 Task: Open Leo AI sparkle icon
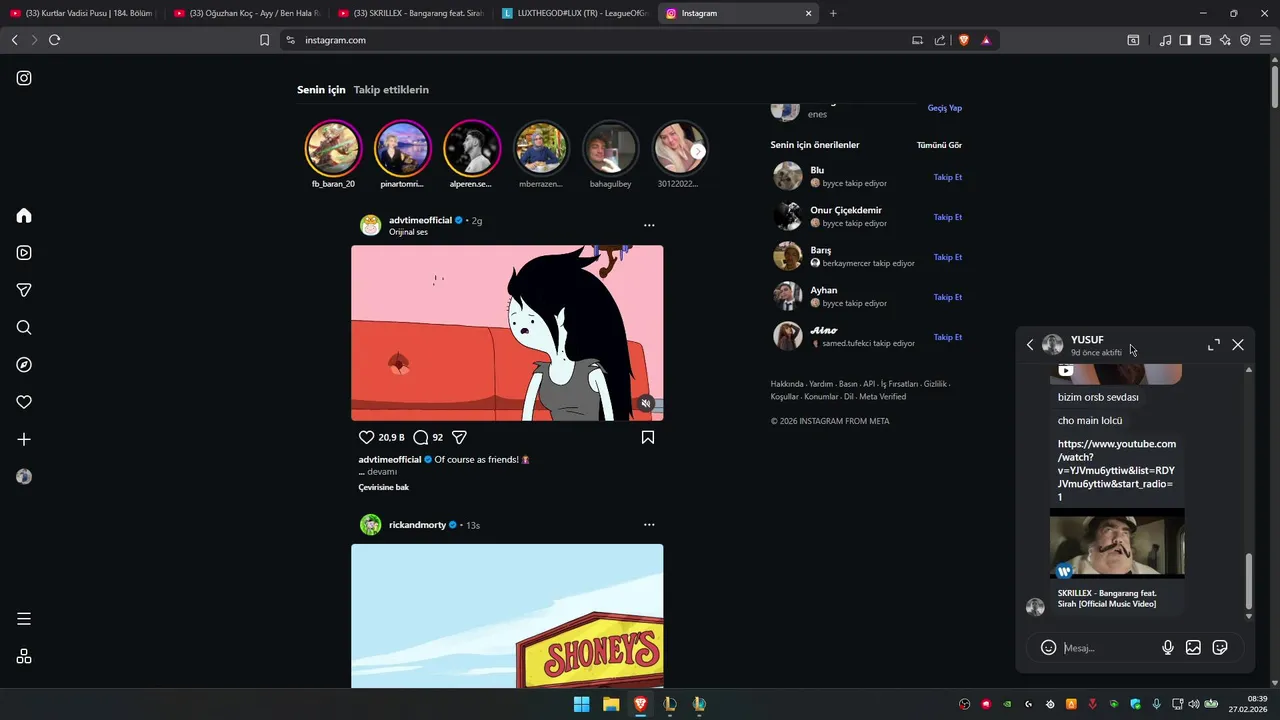point(1225,40)
